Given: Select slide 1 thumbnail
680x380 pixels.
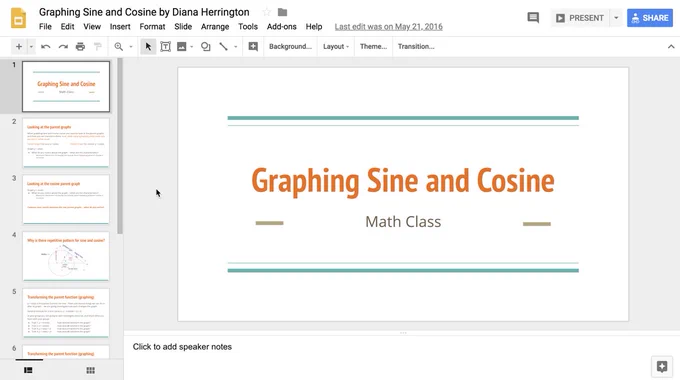Looking at the screenshot, I should tap(66, 86).
